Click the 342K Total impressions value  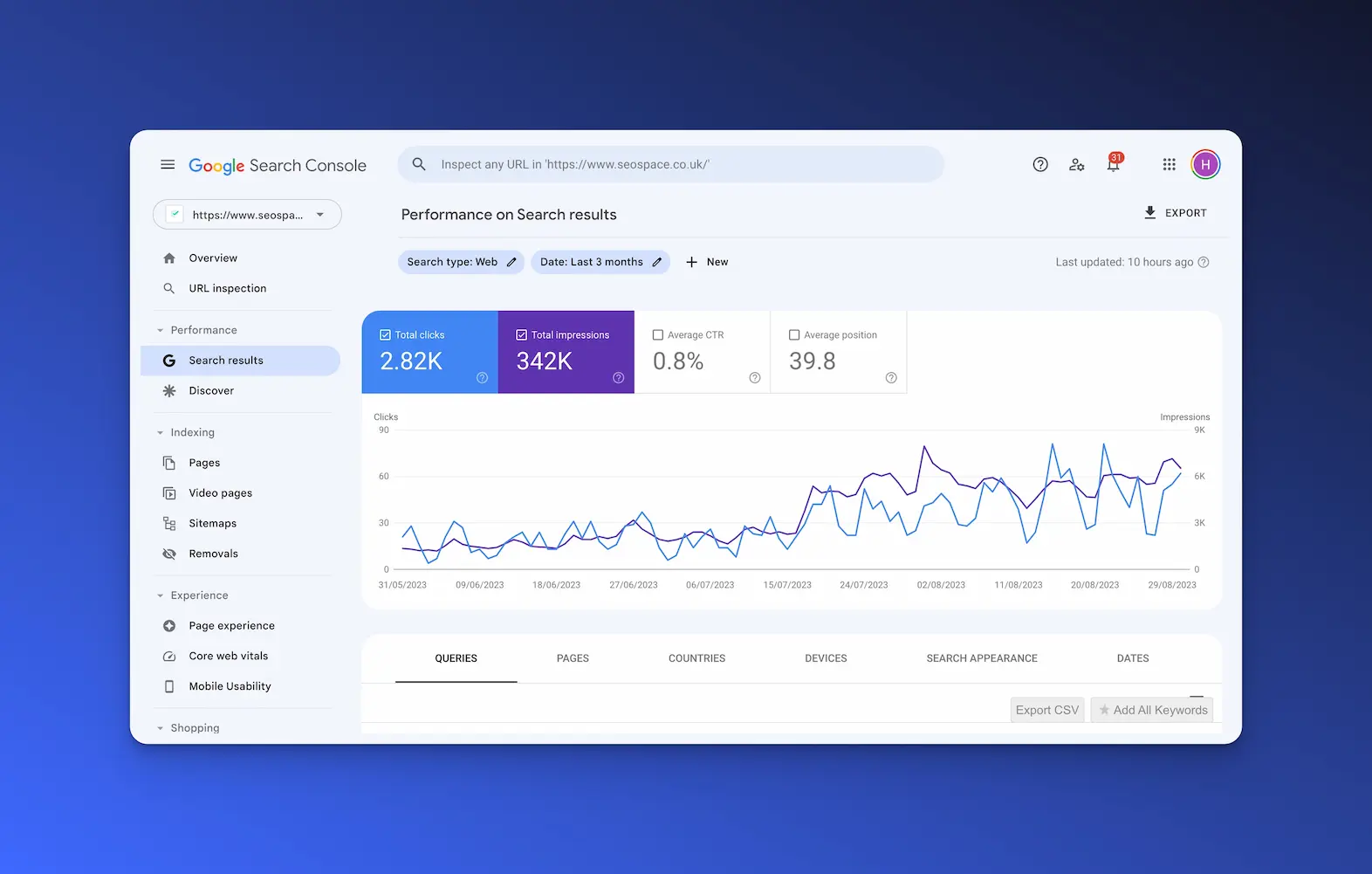[x=545, y=361]
